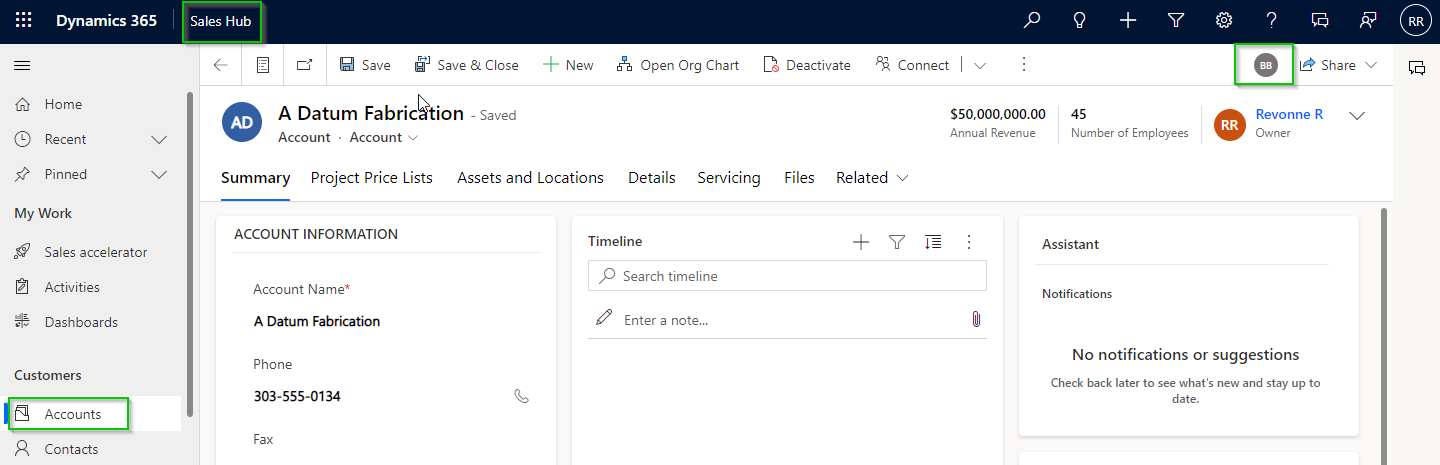Open the Share dropdown chevron
Image resolution: width=1440 pixels, height=465 pixels.
1371,65
